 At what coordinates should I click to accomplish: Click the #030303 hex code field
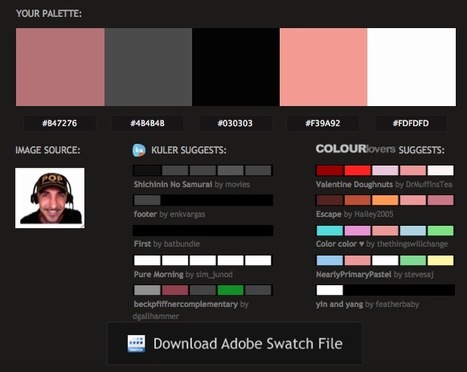[x=235, y=123]
